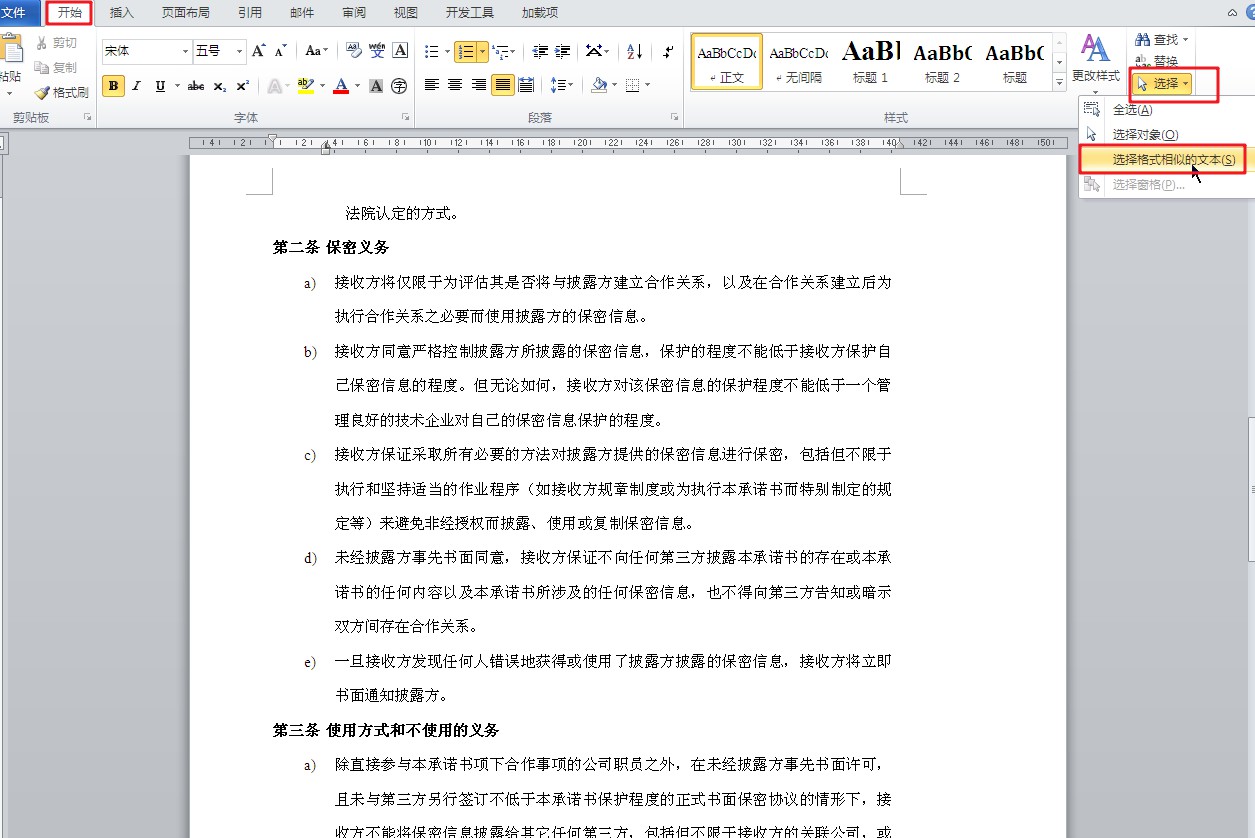Screen dimensions: 1255x838
Task: Click the Clear Formatting icon
Action: (354, 50)
